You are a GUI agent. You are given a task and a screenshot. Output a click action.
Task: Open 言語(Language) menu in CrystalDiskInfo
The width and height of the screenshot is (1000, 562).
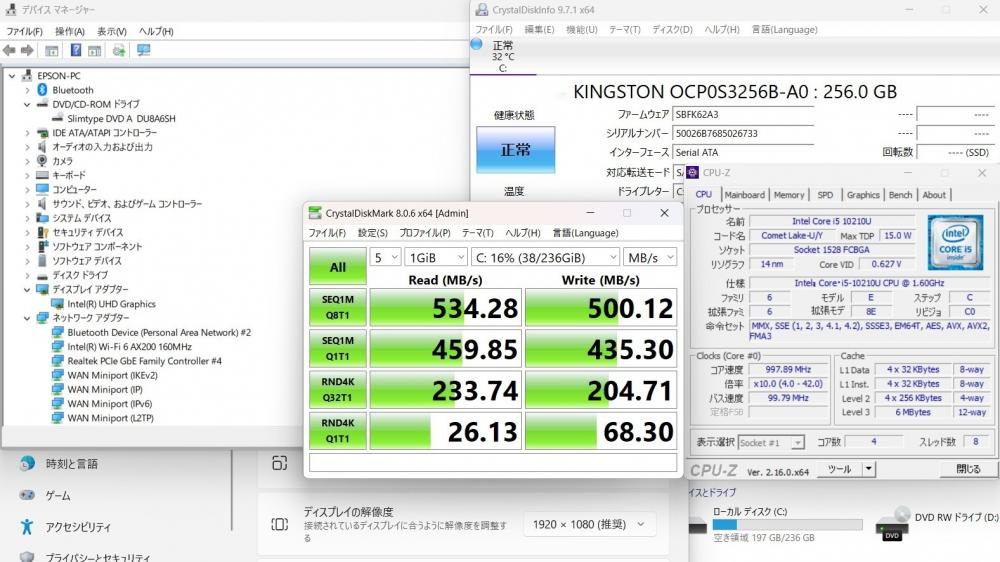[784, 29]
